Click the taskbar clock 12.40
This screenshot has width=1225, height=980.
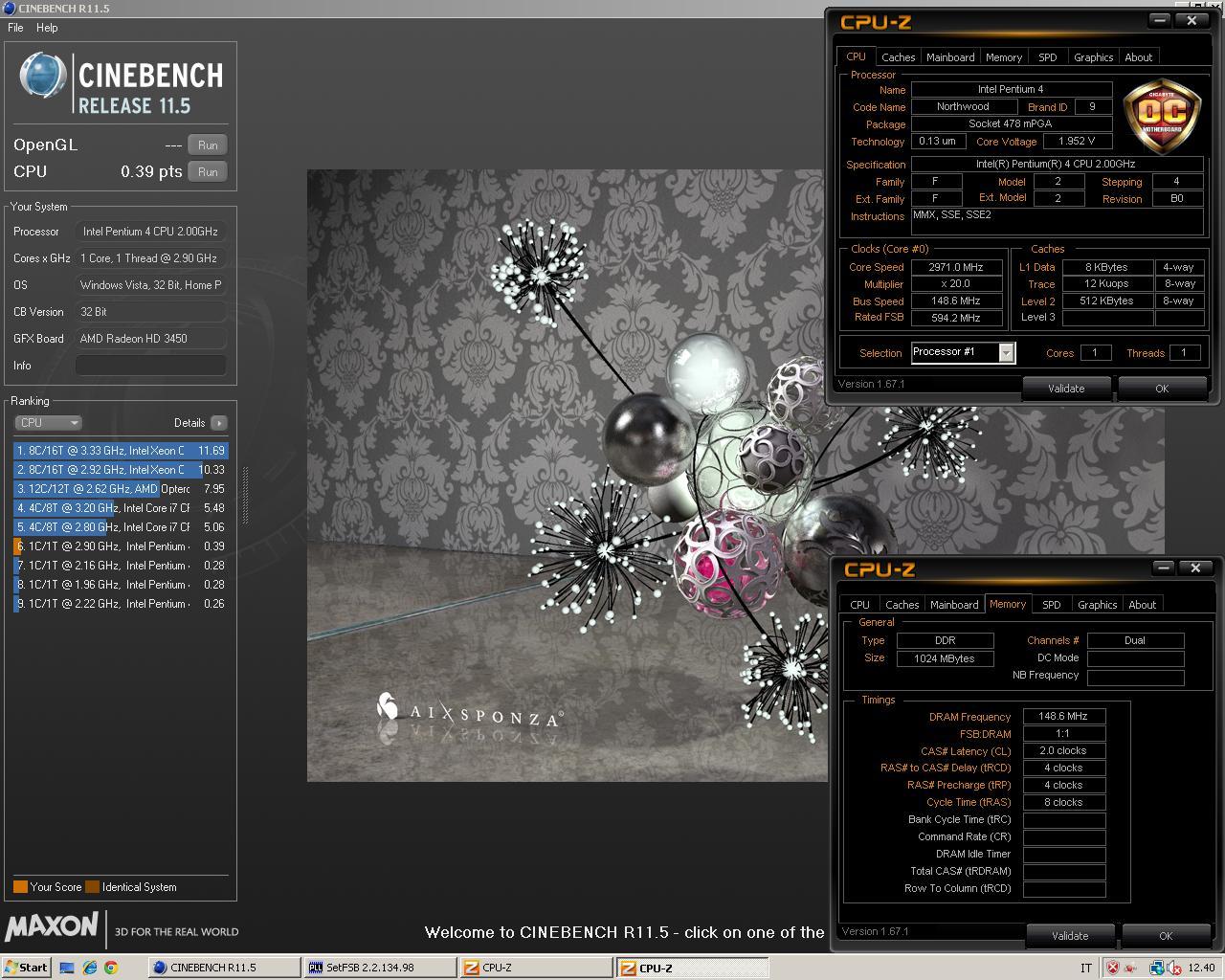[1201, 968]
